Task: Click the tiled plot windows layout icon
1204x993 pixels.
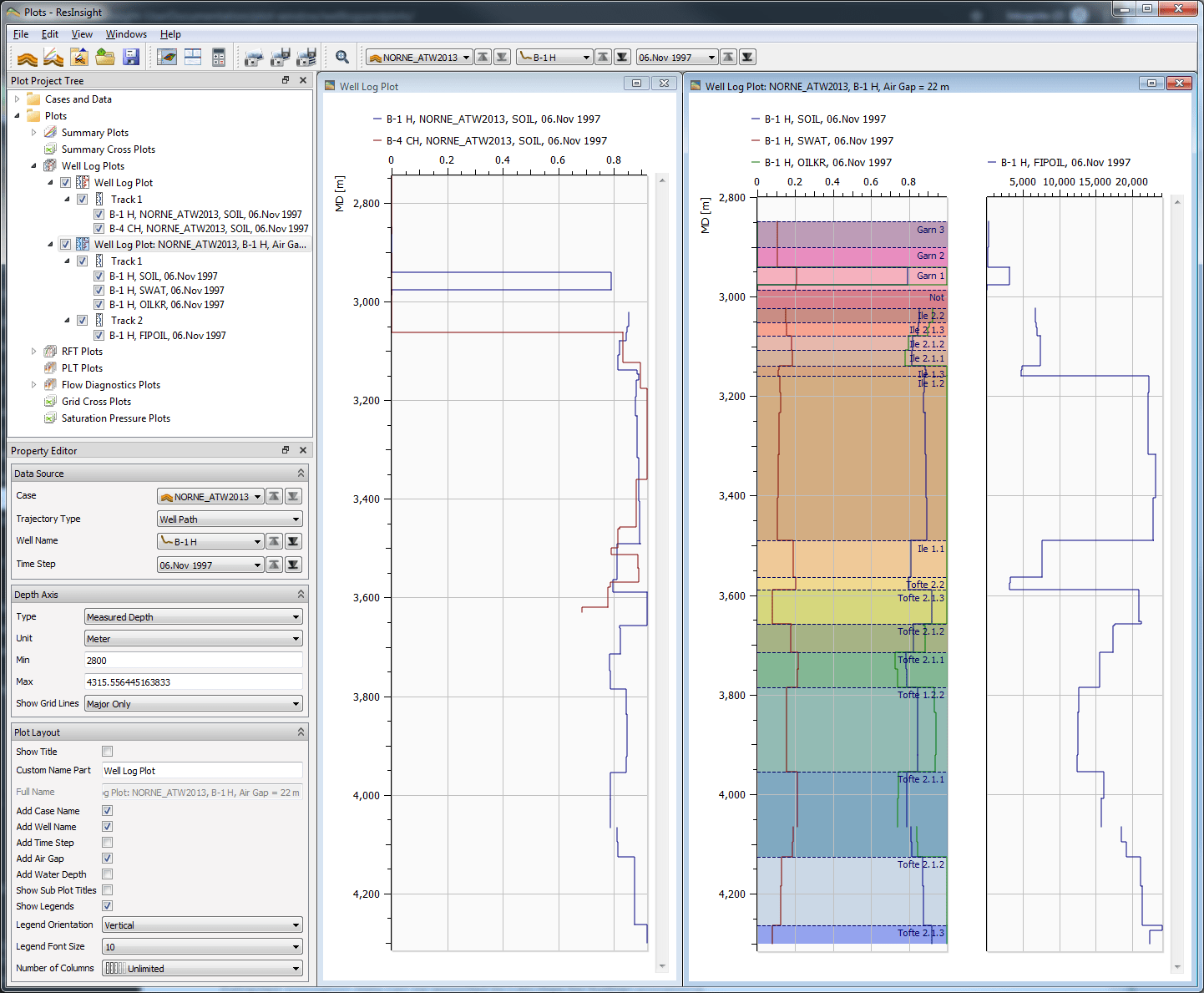Action: click(x=194, y=56)
